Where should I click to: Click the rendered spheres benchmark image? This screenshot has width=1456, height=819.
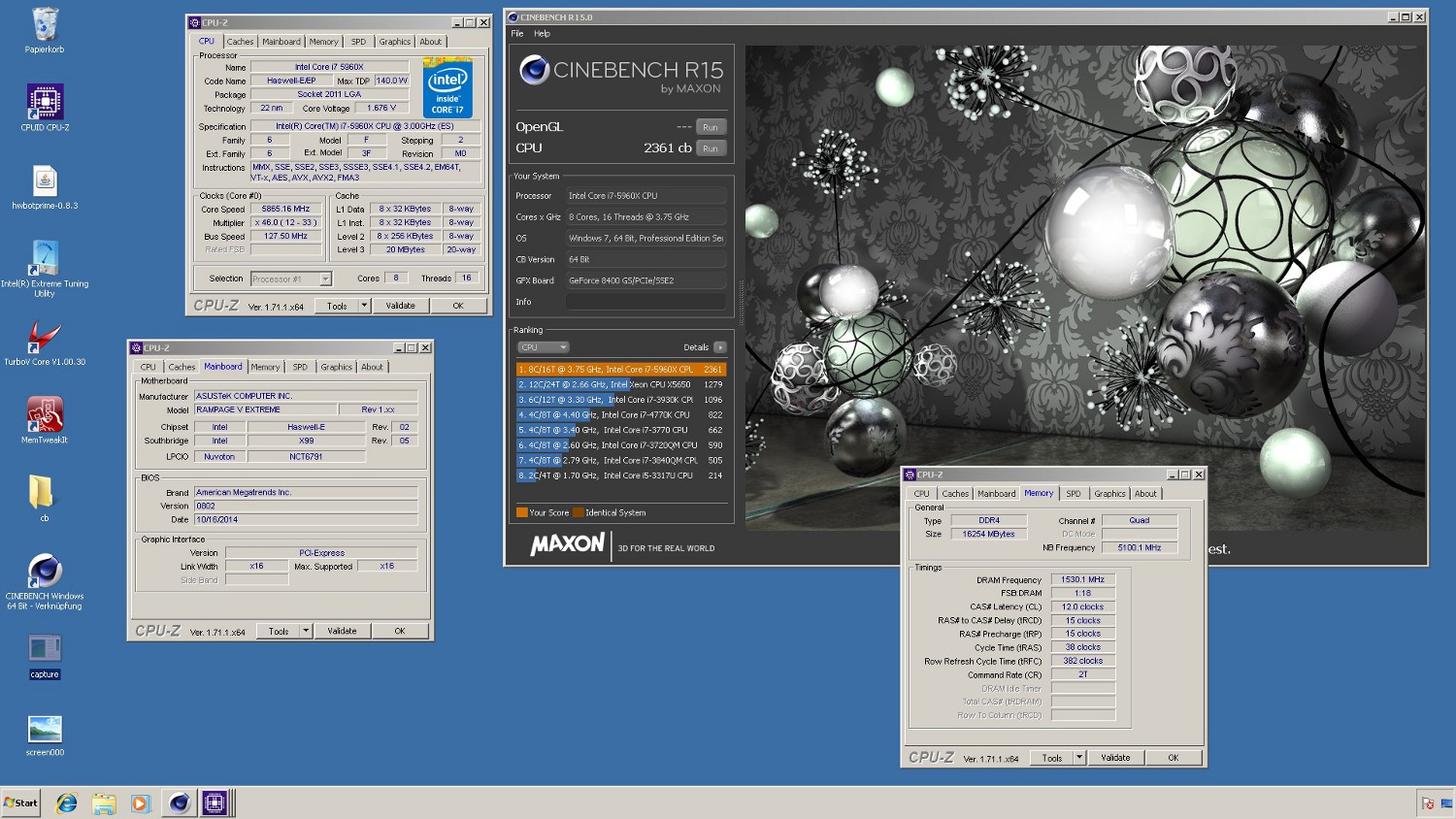pos(1085,287)
